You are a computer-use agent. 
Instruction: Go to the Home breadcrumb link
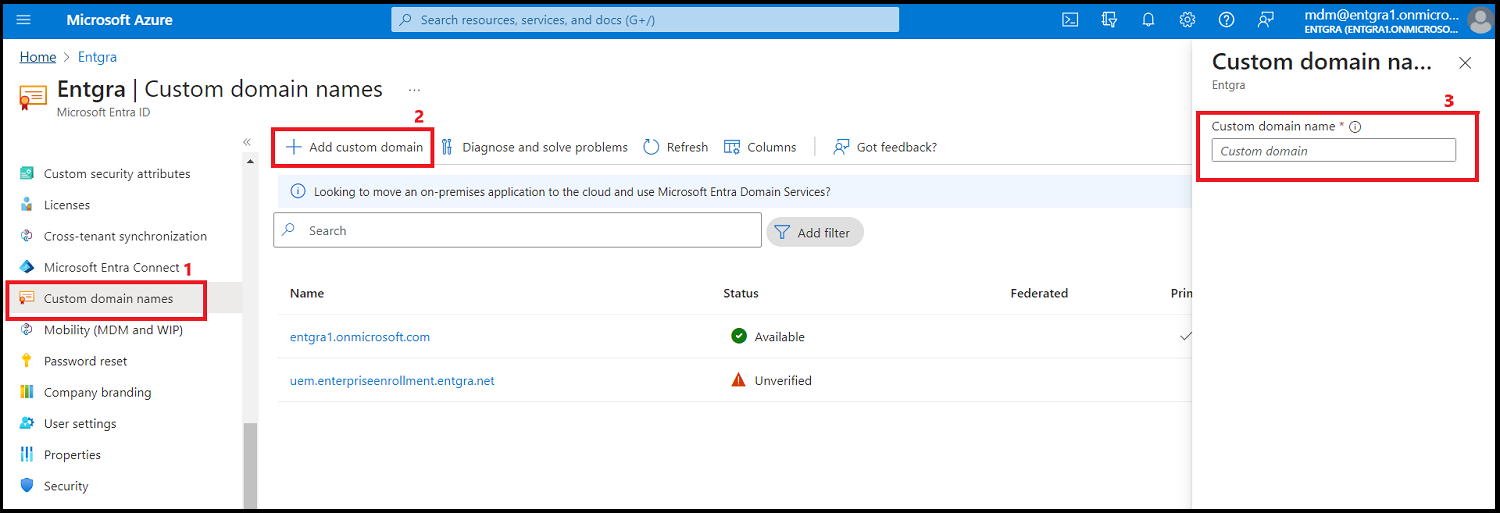click(38, 57)
